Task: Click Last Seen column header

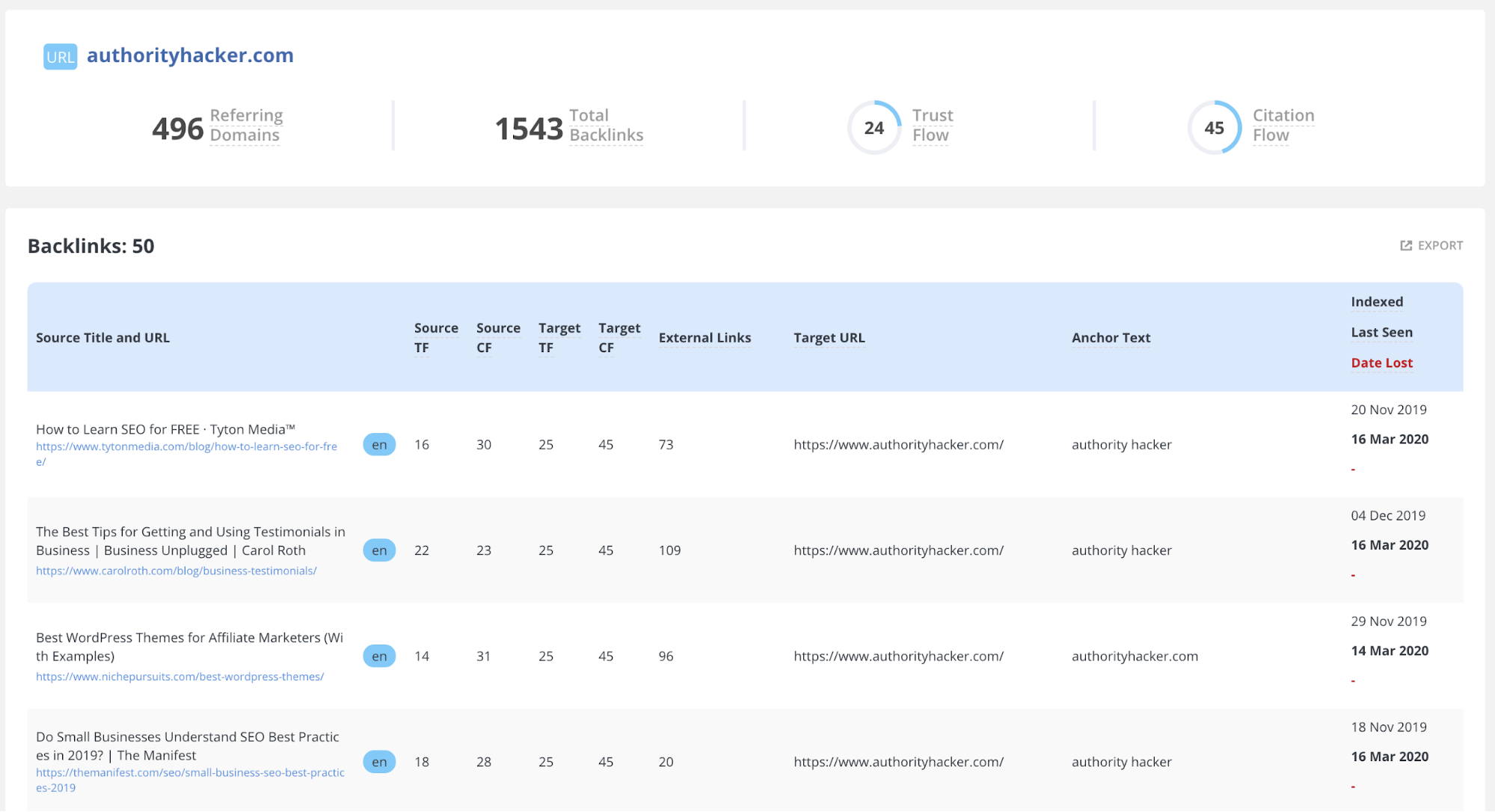Action: 1382,333
